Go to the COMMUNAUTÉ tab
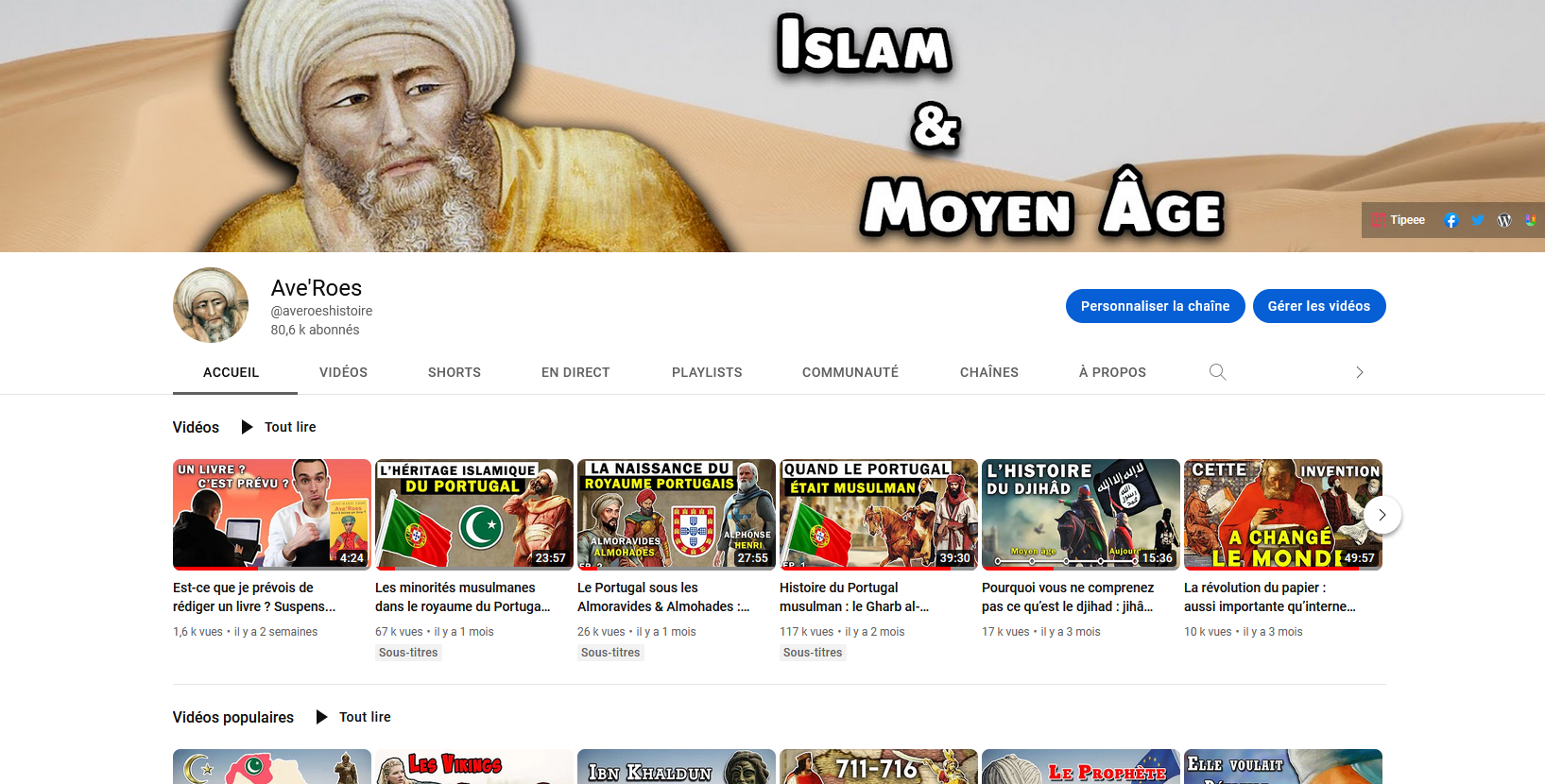This screenshot has width=1545, height=784. tap(850, 372)
